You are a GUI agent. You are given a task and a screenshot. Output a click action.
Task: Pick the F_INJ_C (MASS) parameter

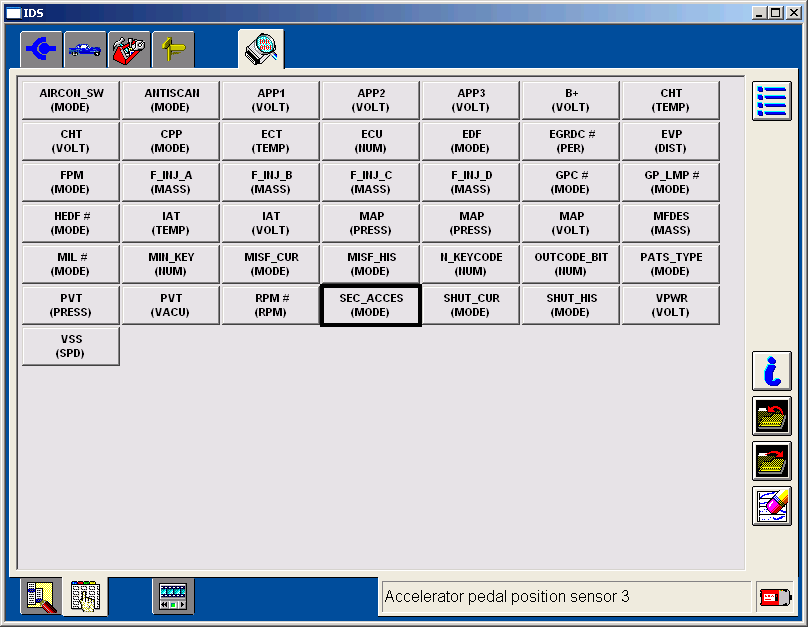click(371, 182)
